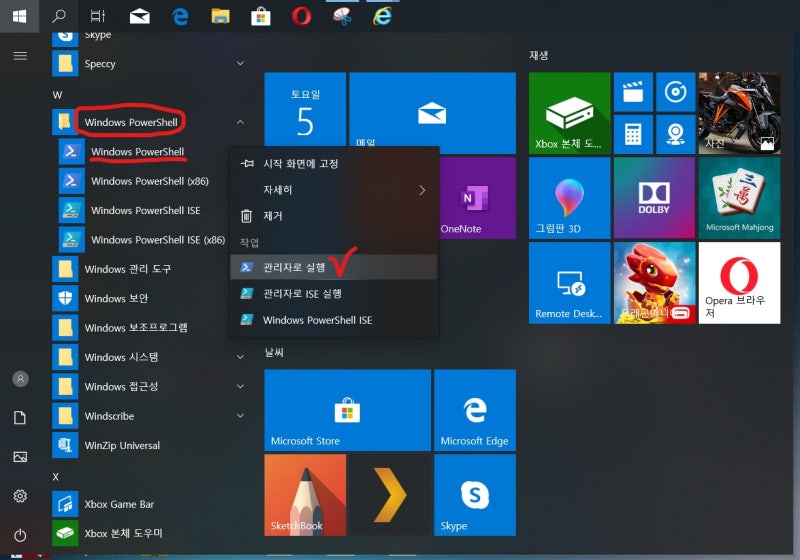Open Microsoft Edge from the taskbar
Viewport: 800px width, 560px height.
[180, 17]
